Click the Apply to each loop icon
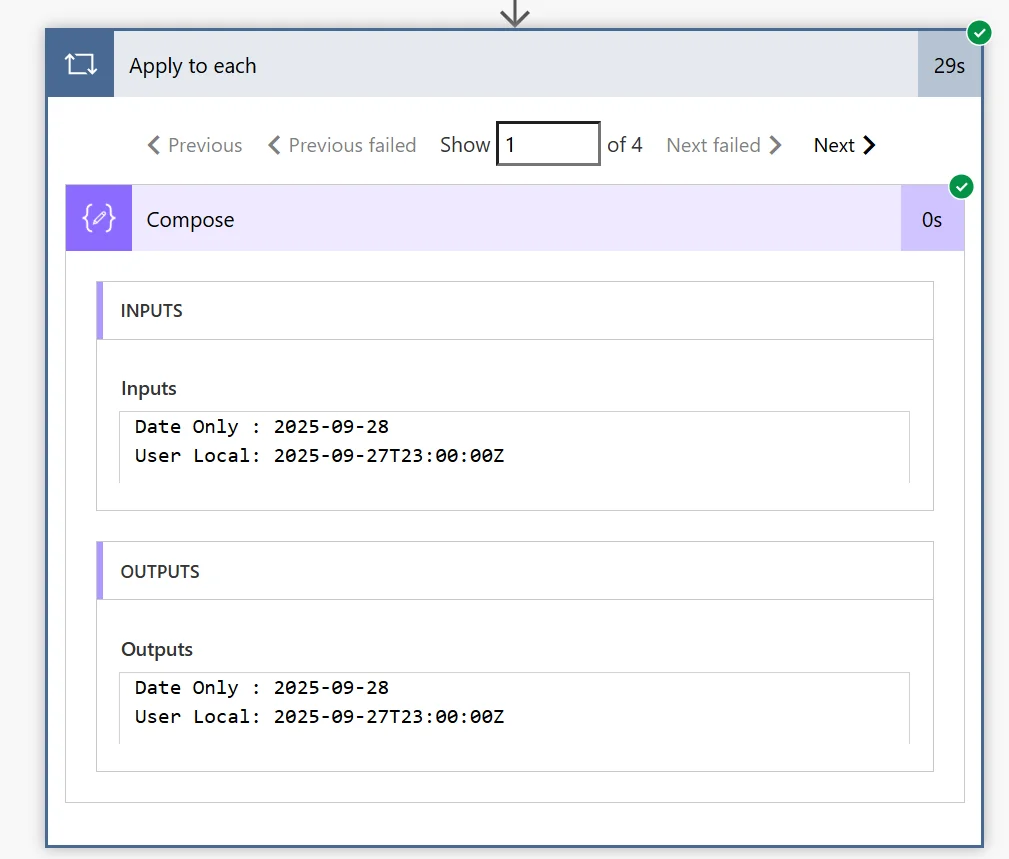Viewport: 1009px width, 859px height. pyautogui.click(x=80, y=64)
